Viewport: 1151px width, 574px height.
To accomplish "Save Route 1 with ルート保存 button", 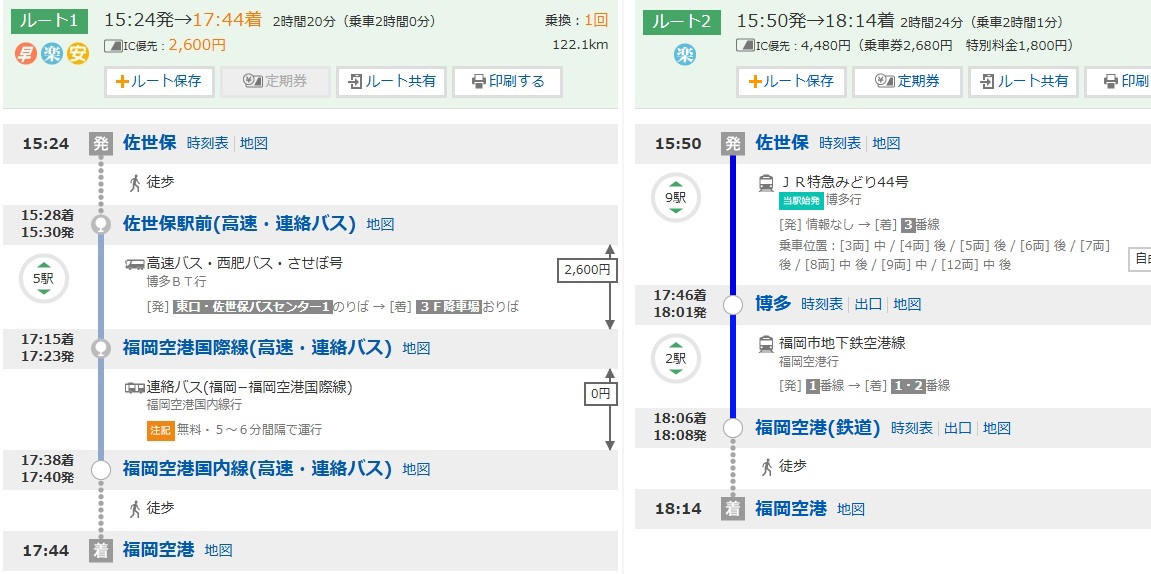I will 160,82.
